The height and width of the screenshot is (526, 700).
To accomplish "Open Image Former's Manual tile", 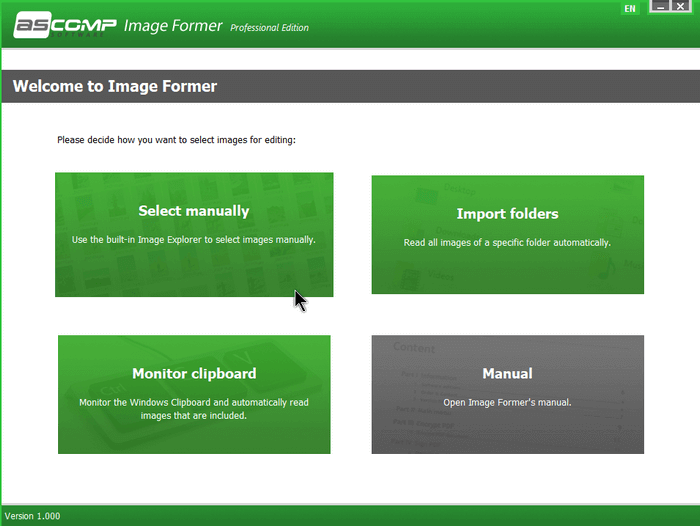I will 508,394.
